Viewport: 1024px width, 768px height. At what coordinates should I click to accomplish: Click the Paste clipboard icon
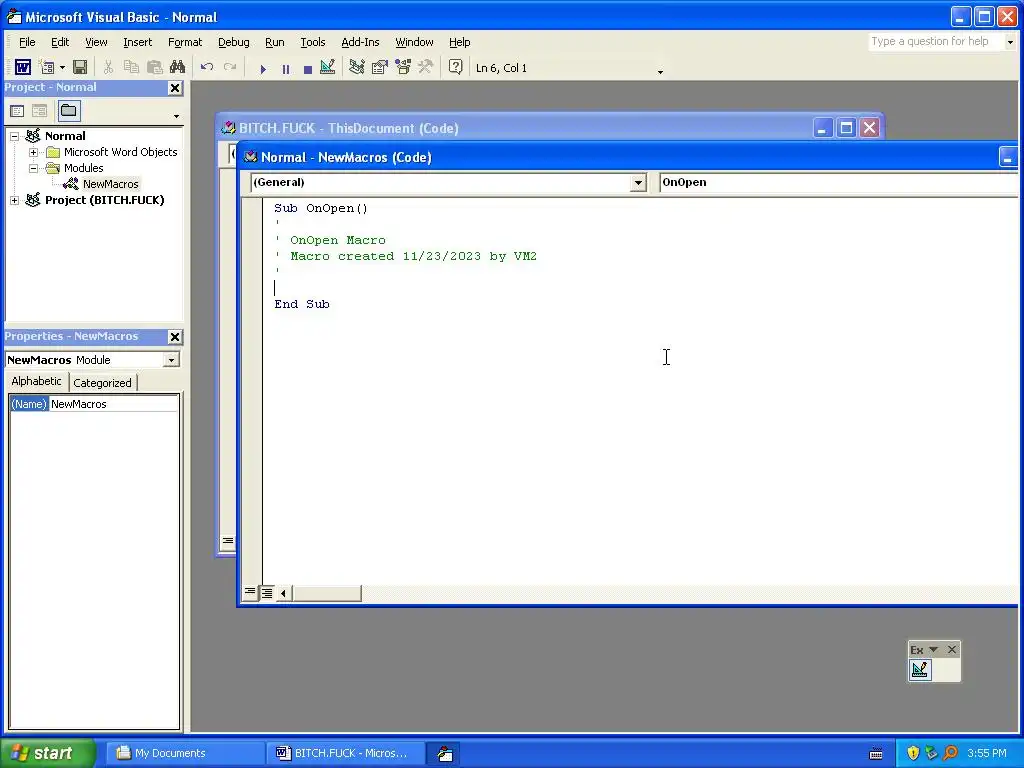[x=155, y=67]
